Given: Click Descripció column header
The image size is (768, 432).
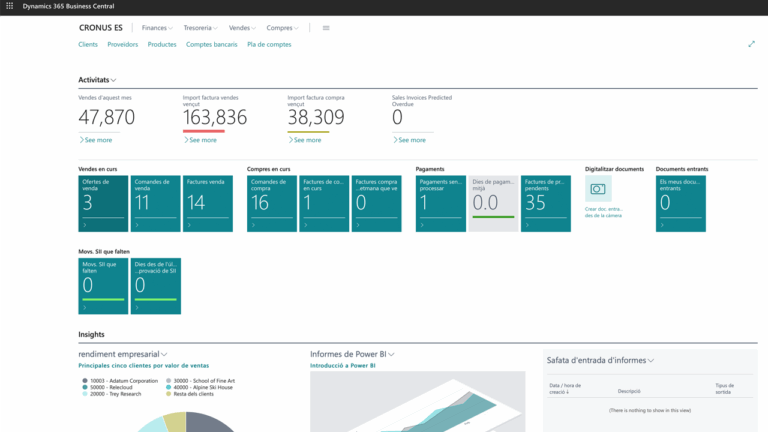Looking at the screenshot, I should pos(629,391).
